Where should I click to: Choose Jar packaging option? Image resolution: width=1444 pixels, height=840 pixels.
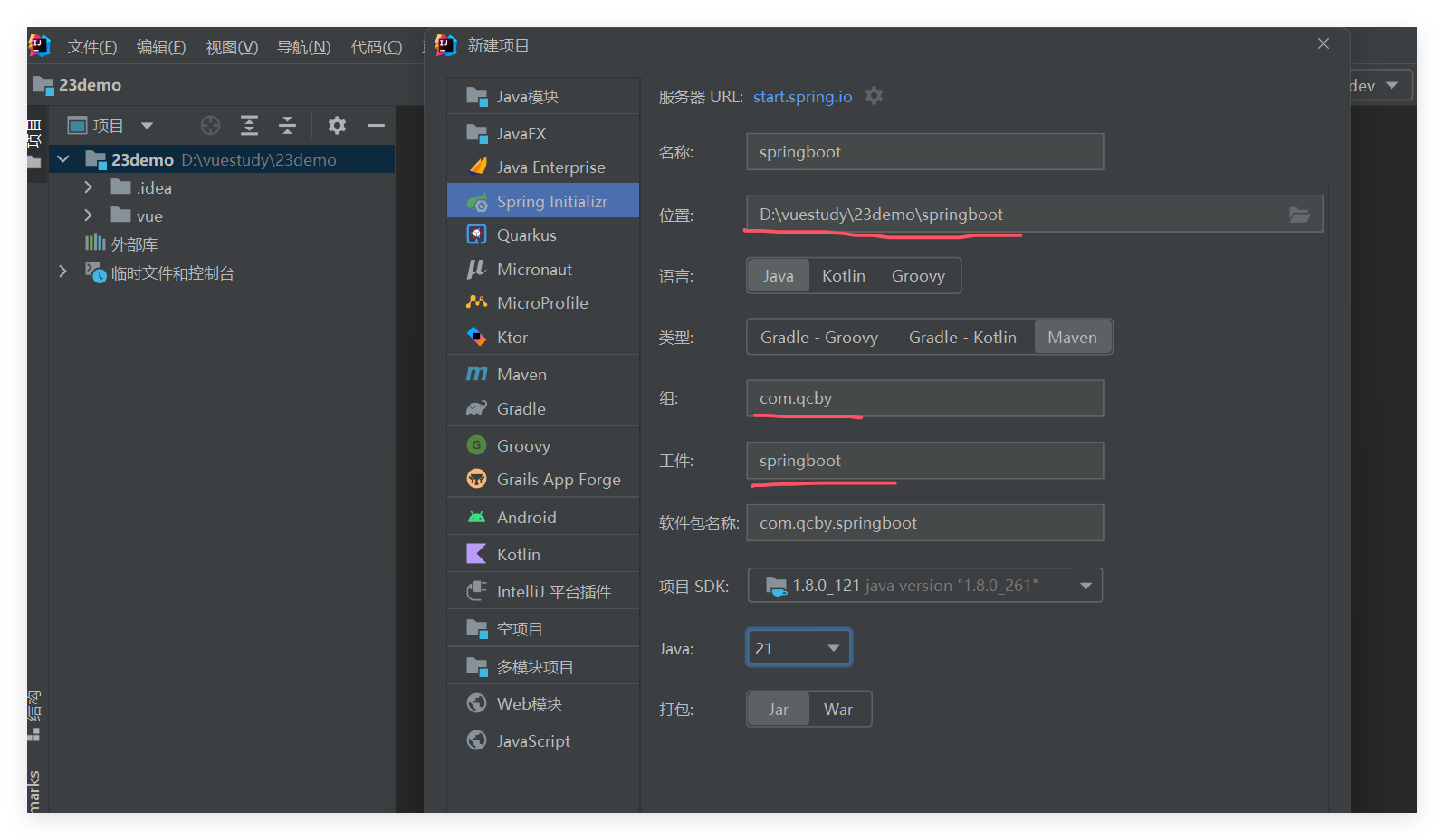[x=779, y=710]
